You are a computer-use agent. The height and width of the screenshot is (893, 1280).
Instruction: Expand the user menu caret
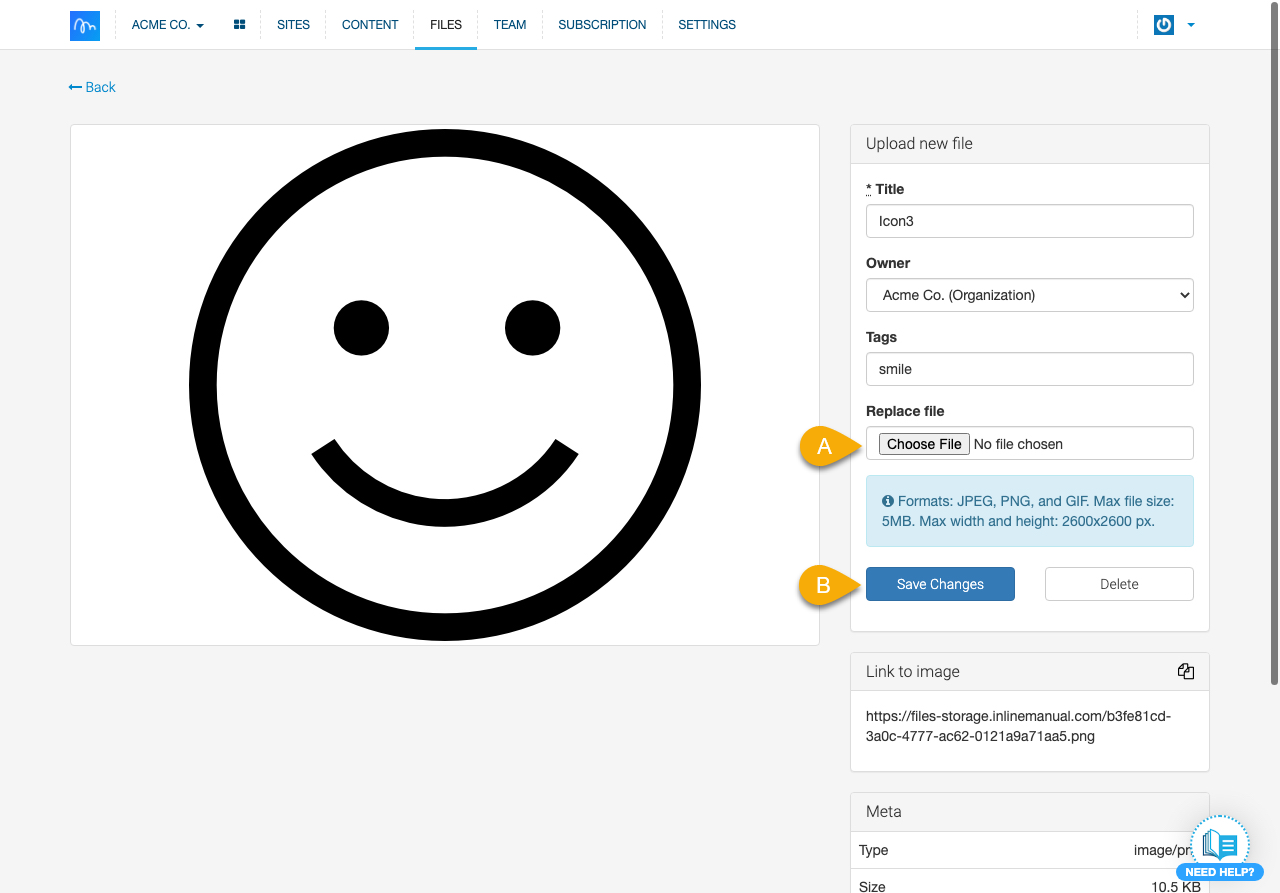1191,25
